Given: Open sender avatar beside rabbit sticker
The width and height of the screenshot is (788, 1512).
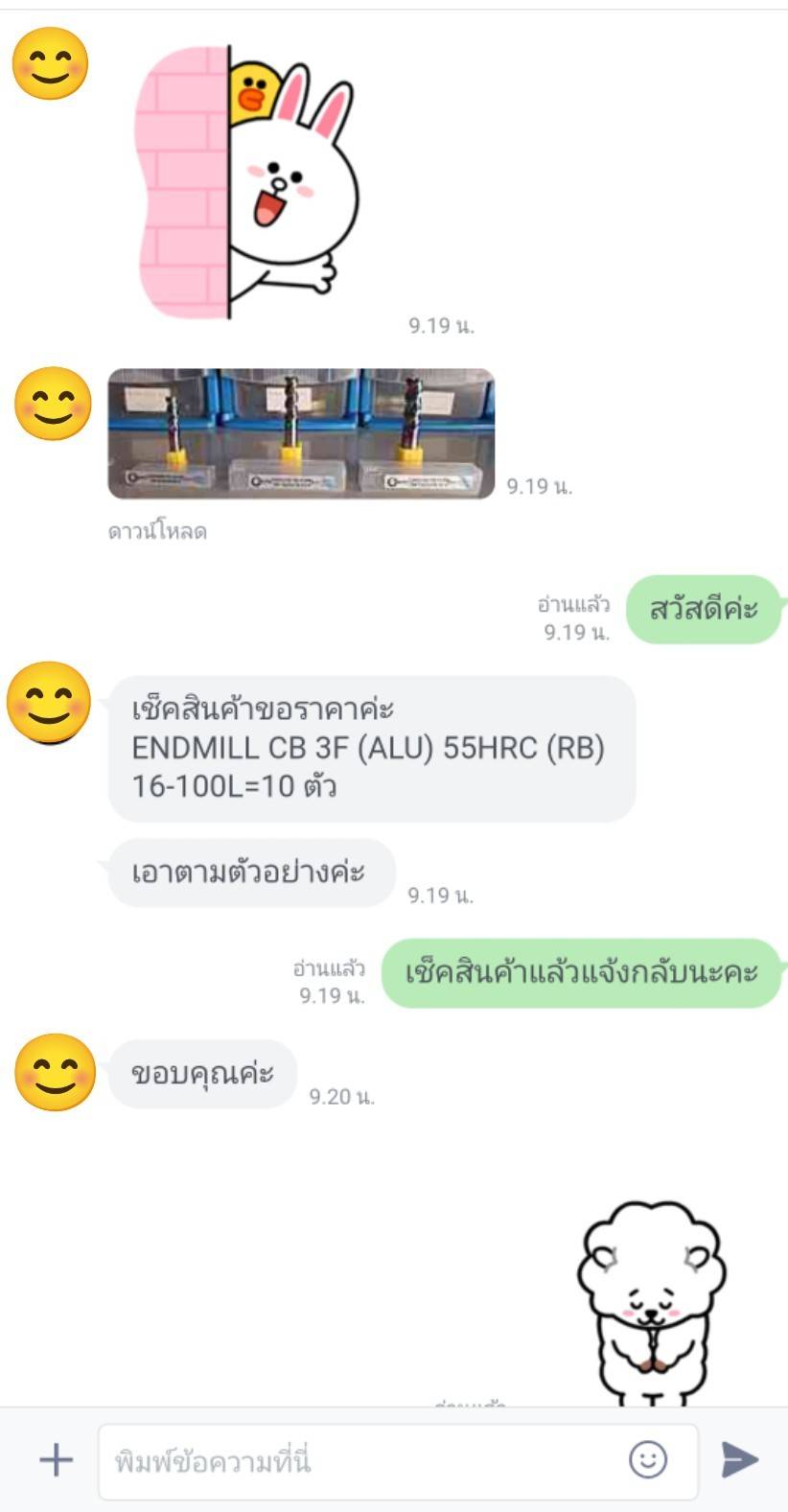Looking at the screenshot, I should click(50, 63).
